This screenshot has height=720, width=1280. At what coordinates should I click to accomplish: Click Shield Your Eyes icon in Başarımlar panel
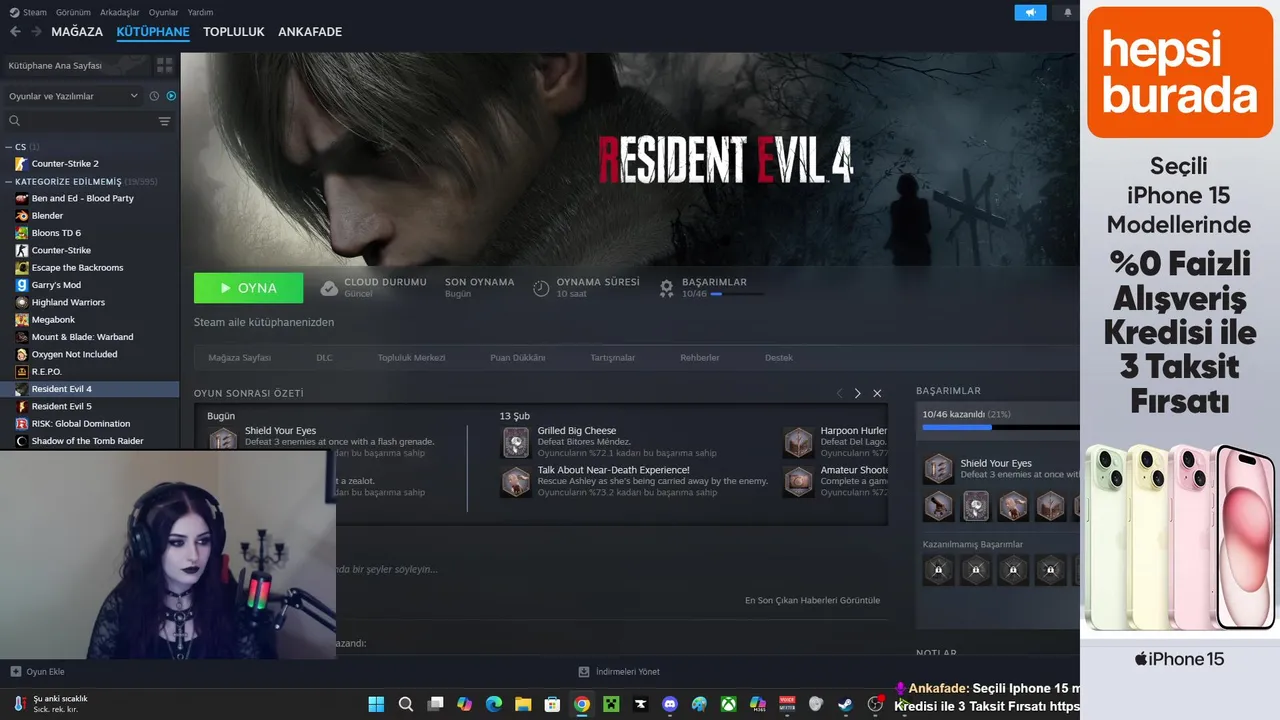938,468
